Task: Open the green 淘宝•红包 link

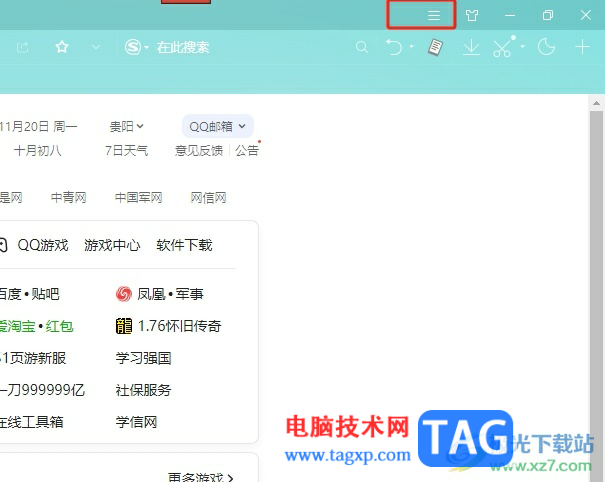Action: coord(37,326)
